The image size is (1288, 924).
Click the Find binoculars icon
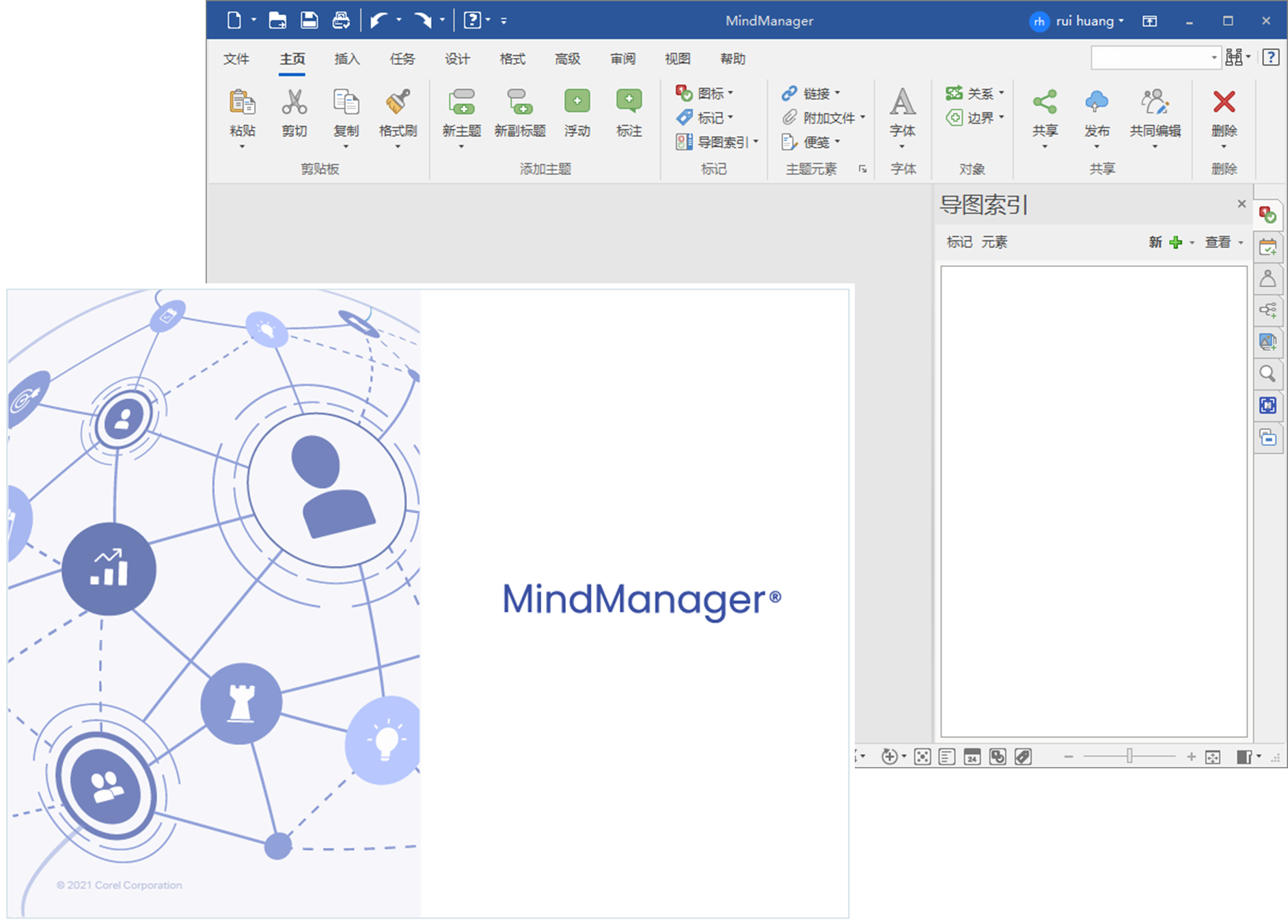1234,57
